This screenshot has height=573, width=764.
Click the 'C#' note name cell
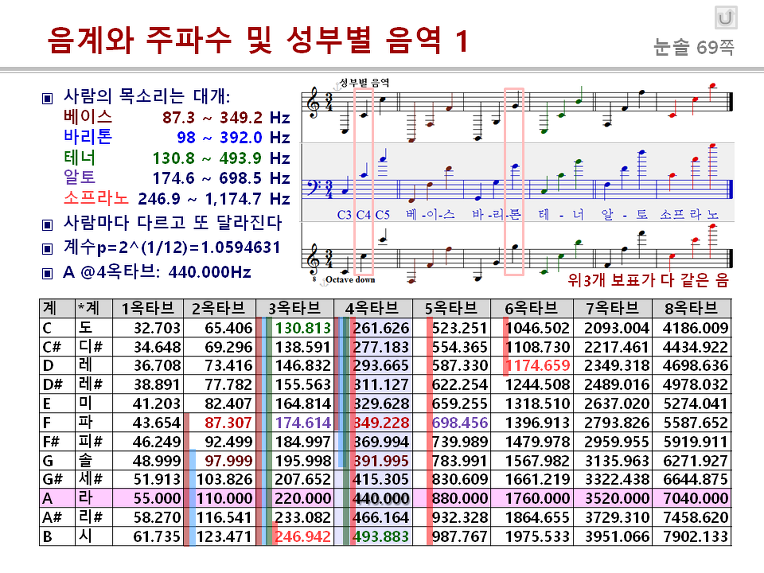[x=57, y=347]
